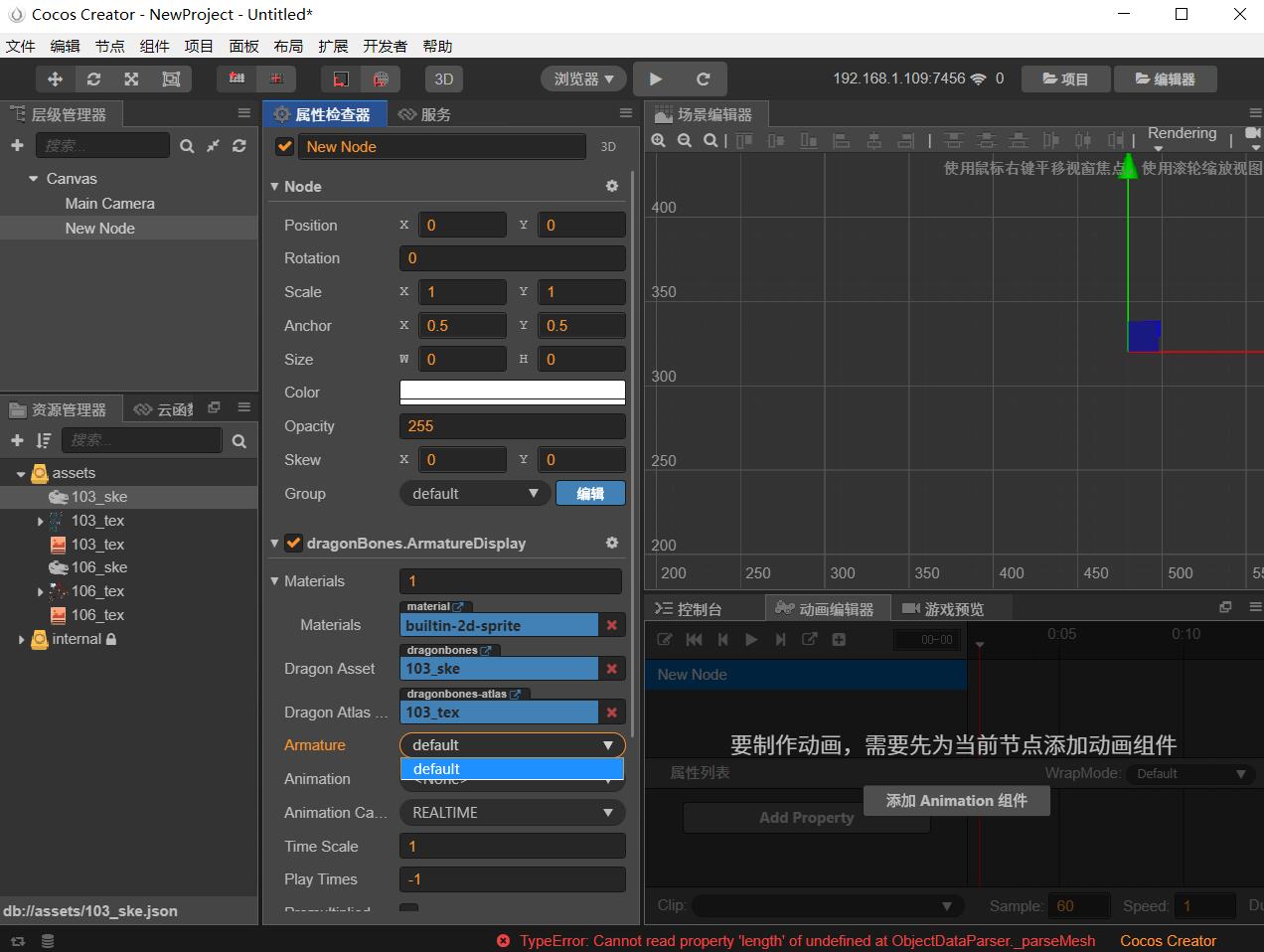Screen dimensions: 1264x952
Task: Pop out the assets panel
Action: (214, 407)
